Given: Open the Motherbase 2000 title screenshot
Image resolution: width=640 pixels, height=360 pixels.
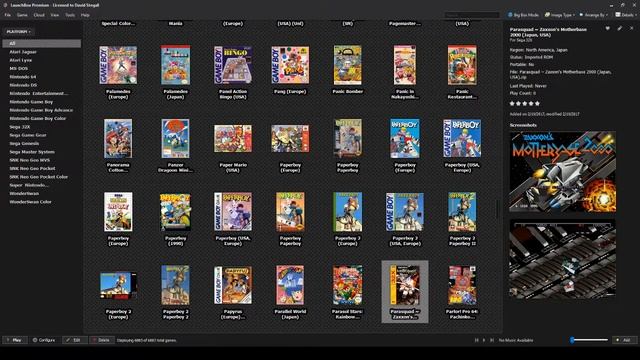Looking at the screenshot, I should 562,171.
